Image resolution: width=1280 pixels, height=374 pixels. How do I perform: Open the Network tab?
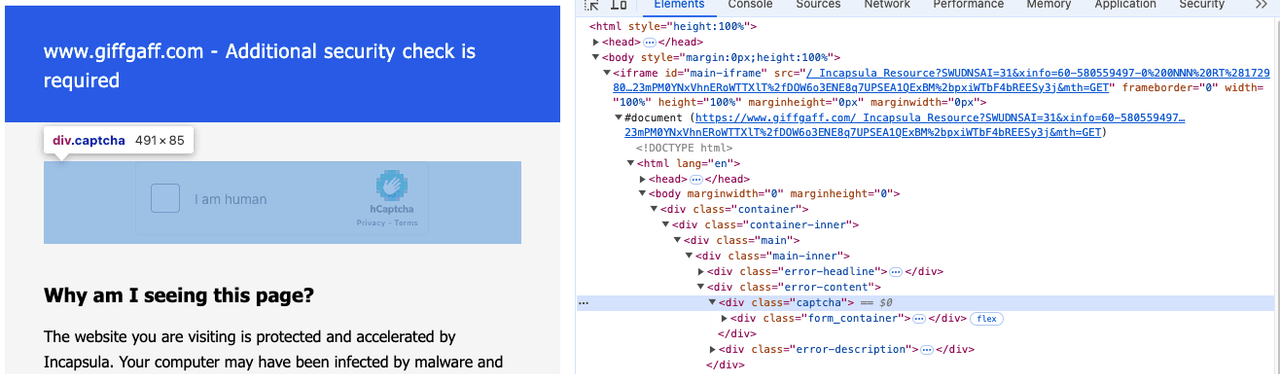(x=887, y=4)
